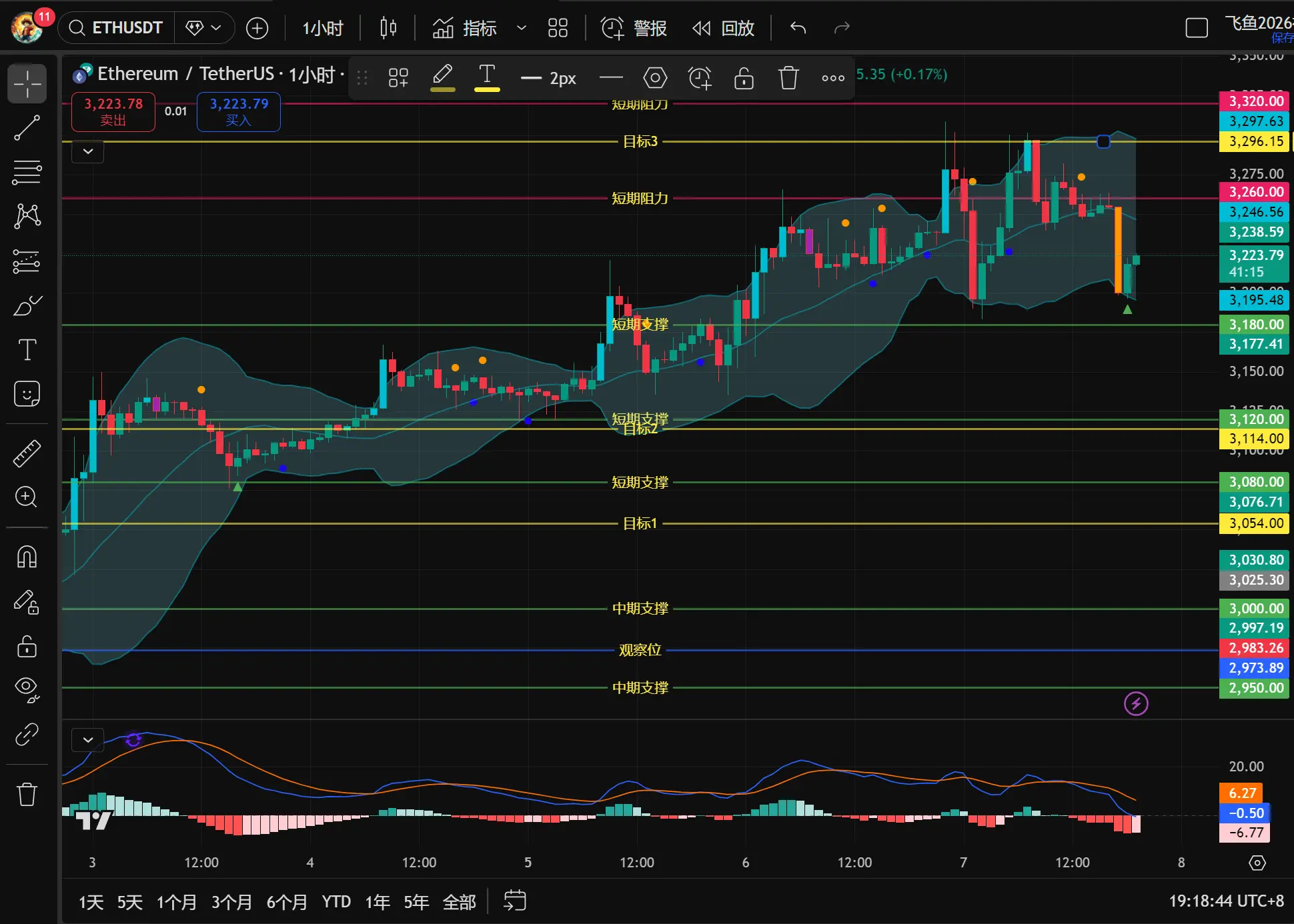Viewport: 1294px width, 924px height.
Task: Open candlestick chart type selector
Action: pyautogui.click(x=388, y=28)
